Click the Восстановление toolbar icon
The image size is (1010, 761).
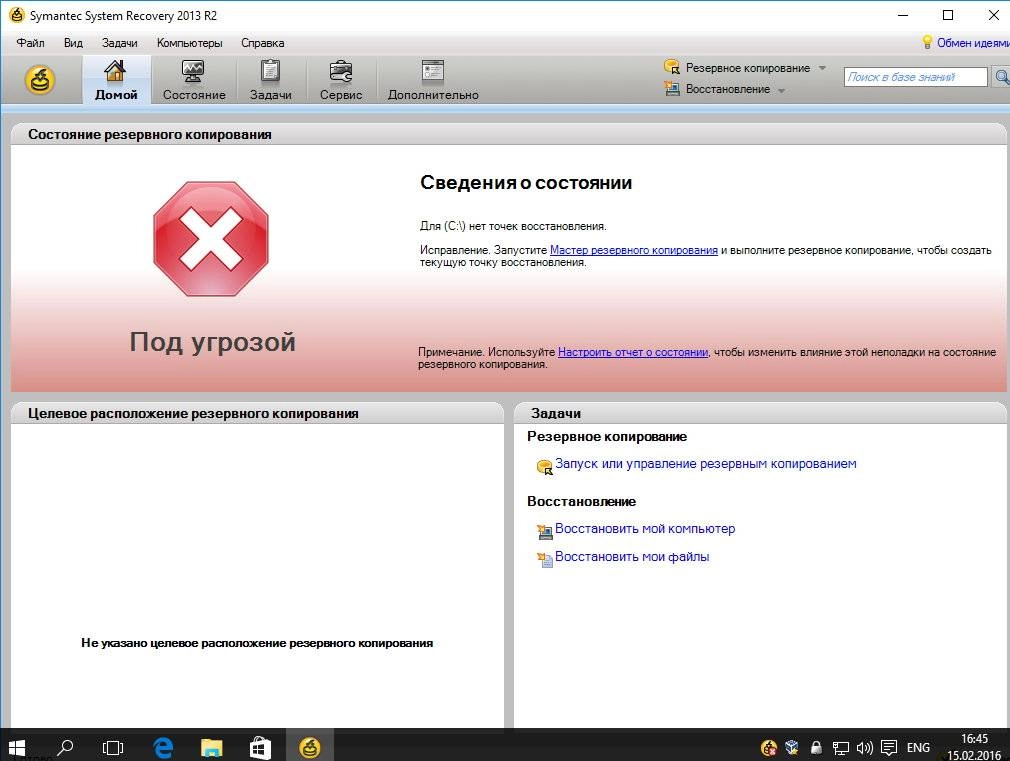pyautogui.click(x=672, y=89)
